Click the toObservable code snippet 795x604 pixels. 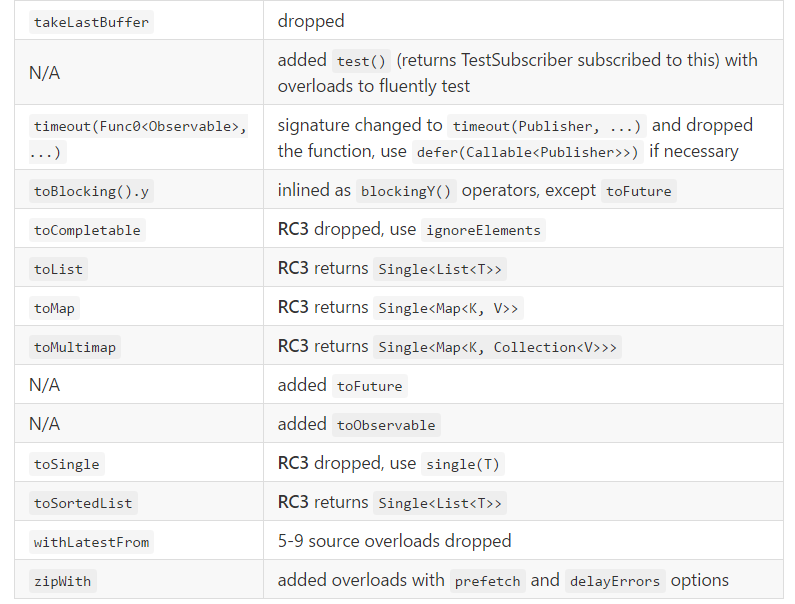[x=386, y=425]
